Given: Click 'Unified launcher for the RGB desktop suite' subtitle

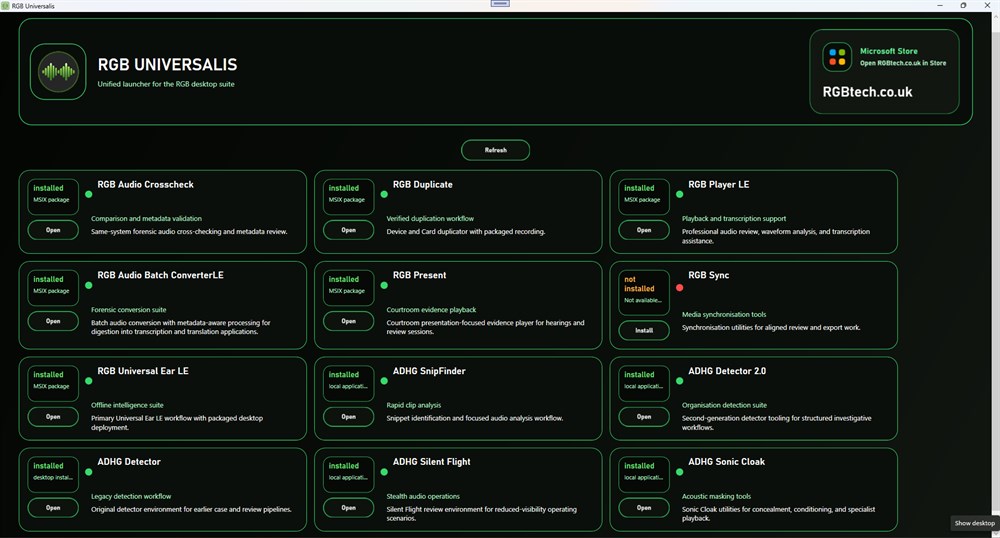Looking at the screenshot, I should point(166,84).
